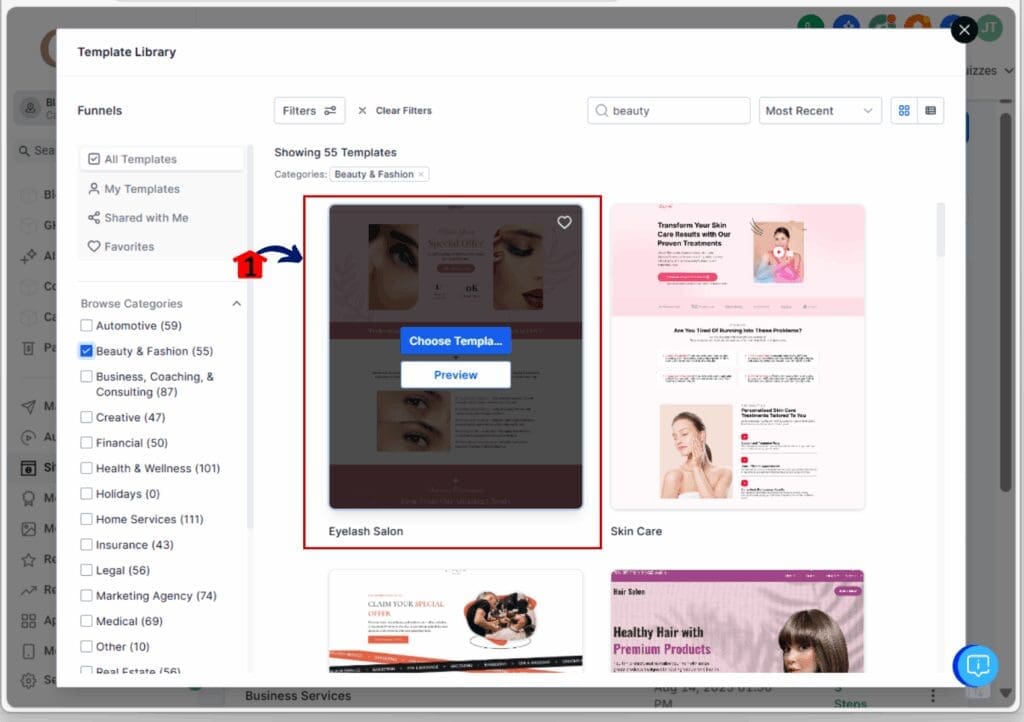Open the chat support bubble
Image resolution: width=1024 pixels, height=722 pixels.
point(976,666)
